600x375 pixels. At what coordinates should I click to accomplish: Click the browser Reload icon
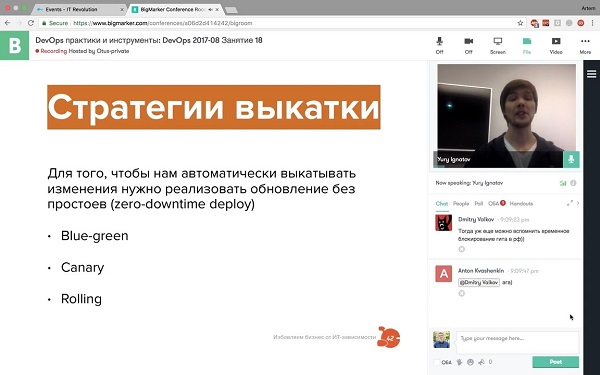click(x=31, y=23)
